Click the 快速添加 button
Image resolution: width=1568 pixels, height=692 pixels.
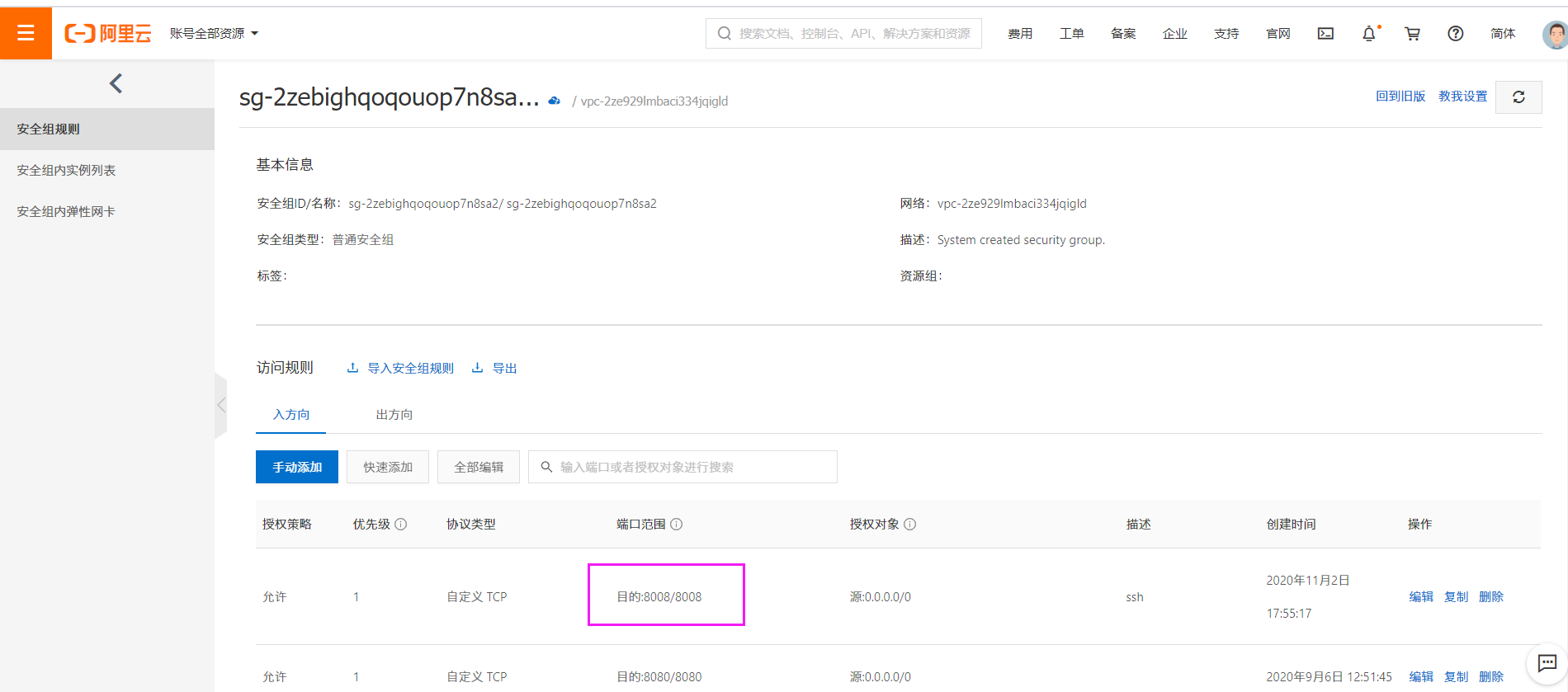[388, 467]
